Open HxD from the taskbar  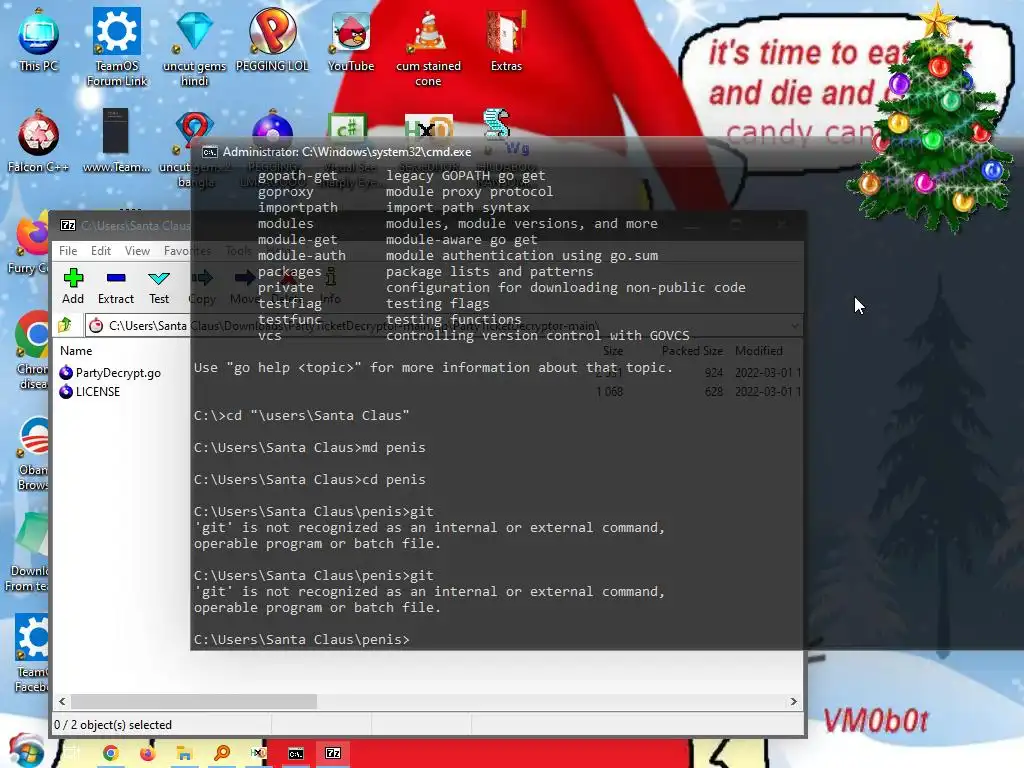258,753
